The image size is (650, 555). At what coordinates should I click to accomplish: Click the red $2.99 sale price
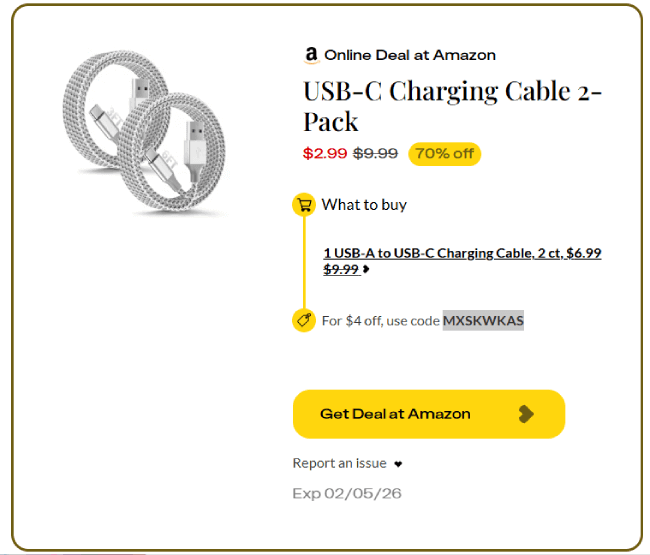click(325, 154)
